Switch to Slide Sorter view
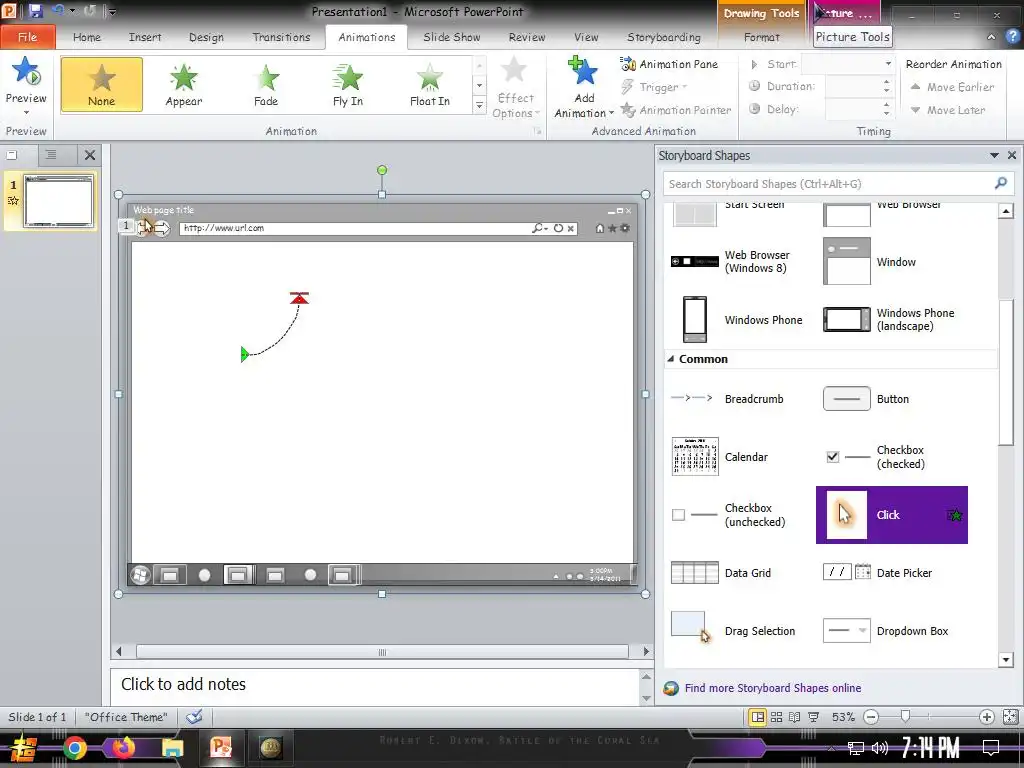The width and height of the screenshot is (1024, 768). pos(776,716)
